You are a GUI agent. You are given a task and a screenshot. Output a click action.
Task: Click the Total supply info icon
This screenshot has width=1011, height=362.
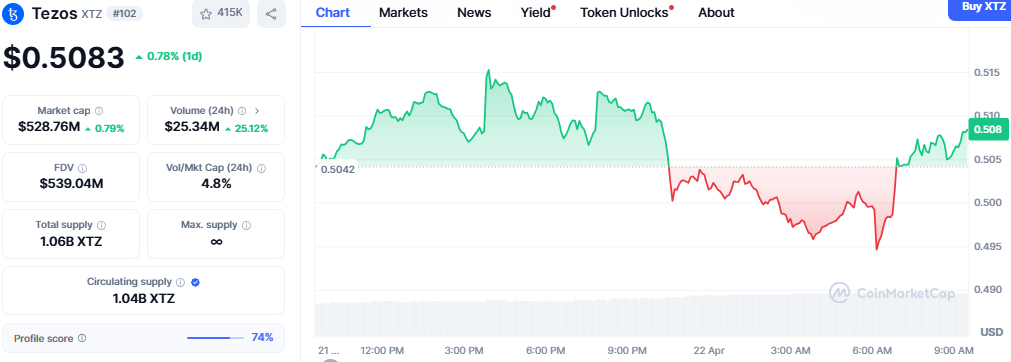[102, 225]
